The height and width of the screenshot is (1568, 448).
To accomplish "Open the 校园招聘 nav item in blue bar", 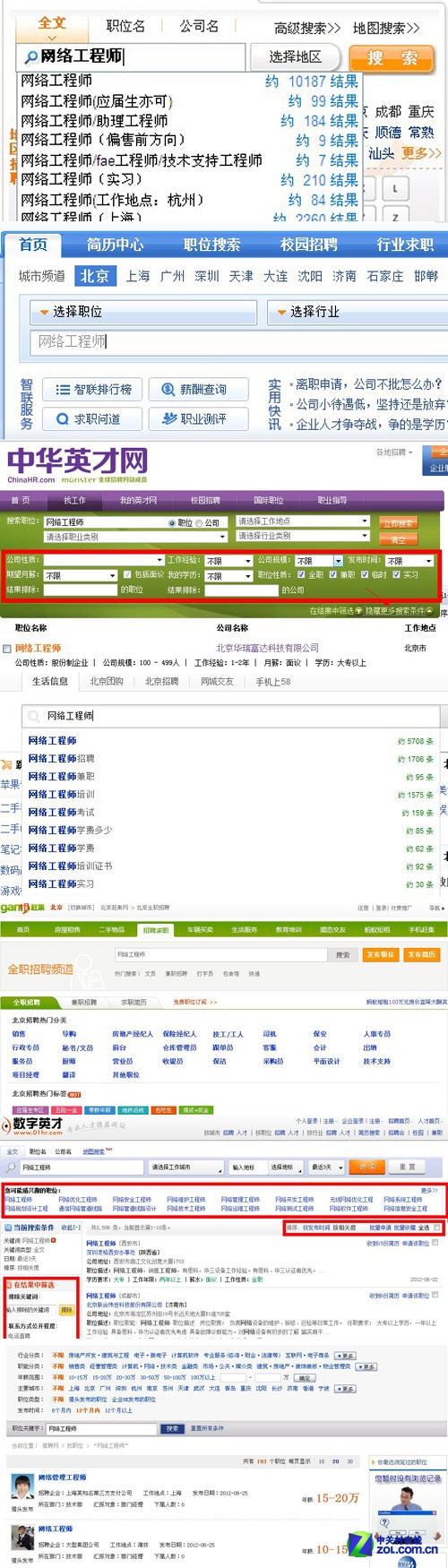I will pyautogui.click(x=309, y=245).
